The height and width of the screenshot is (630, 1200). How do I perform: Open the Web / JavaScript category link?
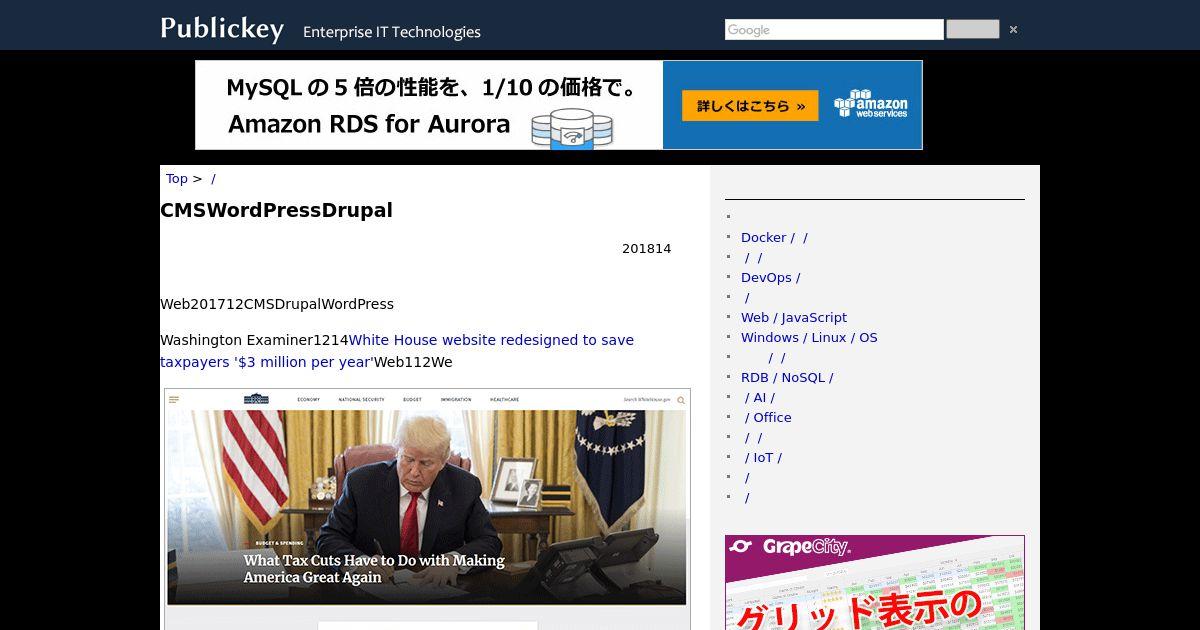[x=794, y=317]
